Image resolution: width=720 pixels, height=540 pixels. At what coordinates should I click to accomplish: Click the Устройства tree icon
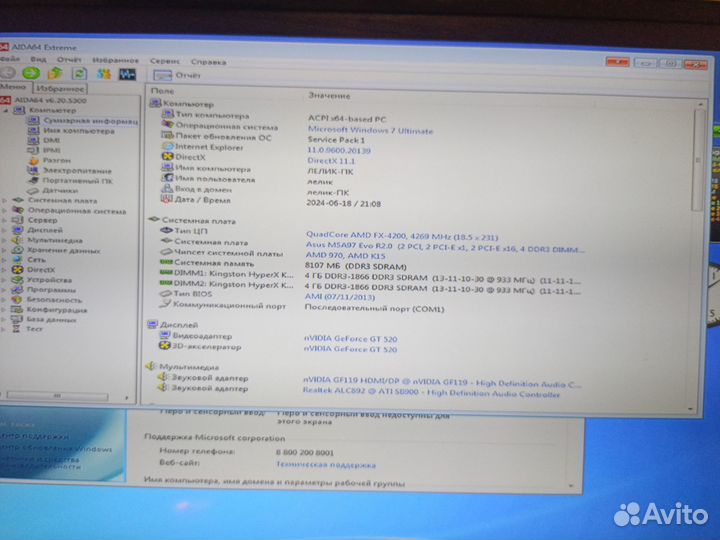17,280
